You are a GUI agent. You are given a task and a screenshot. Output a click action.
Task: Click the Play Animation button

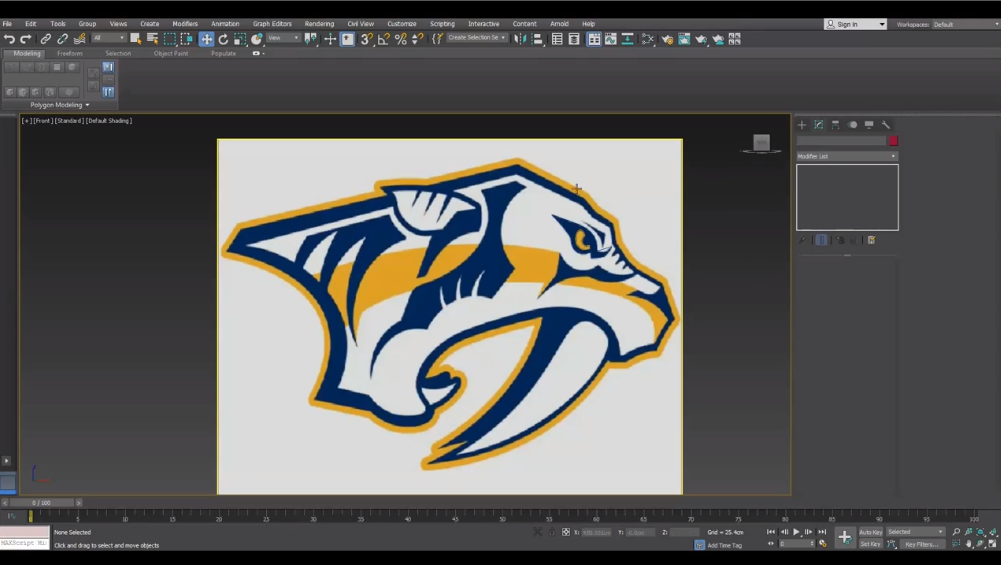pyautogui.click(x=796, y=532)
